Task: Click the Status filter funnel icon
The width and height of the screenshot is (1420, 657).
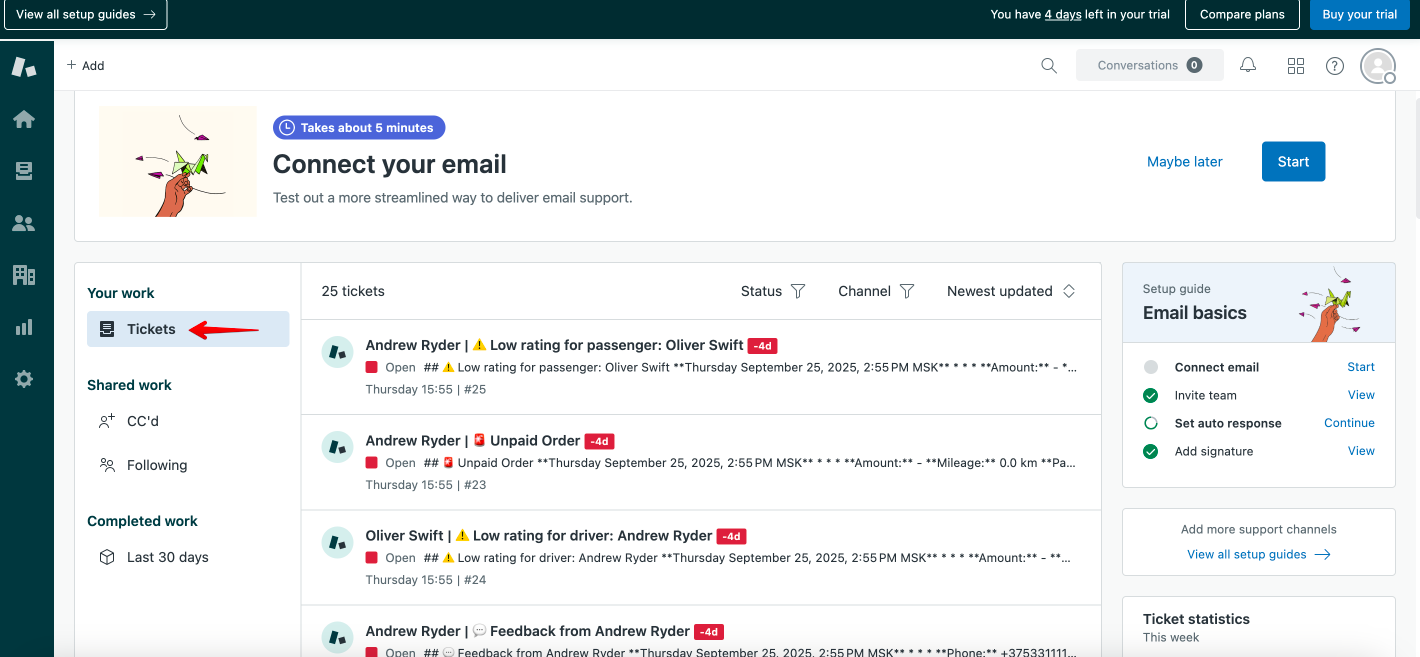Action: 798,291
